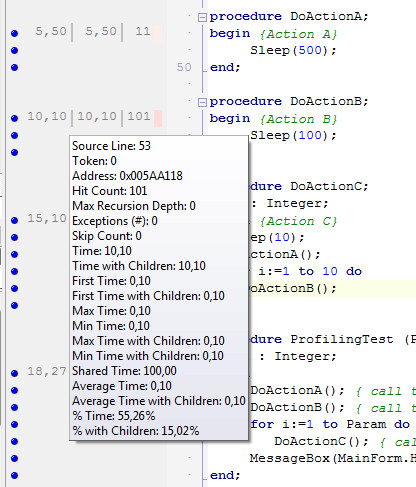416x487 pixels.
Task: Click the '{Action A}' comment
Action: pyautogui.click(x=298, y=34)
